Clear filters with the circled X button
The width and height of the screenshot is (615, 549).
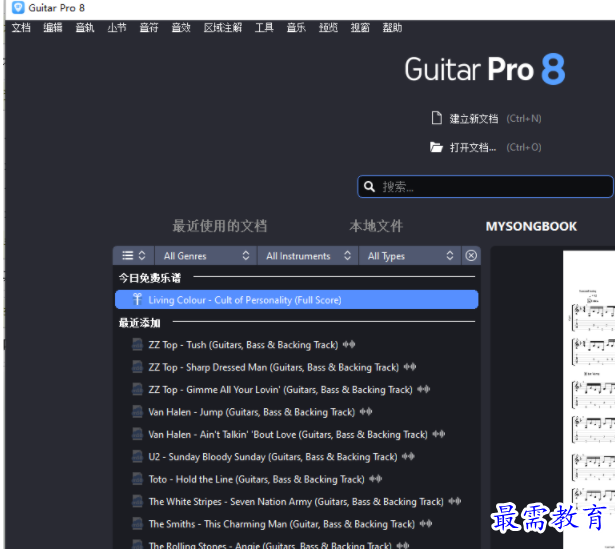coord(471,256)
